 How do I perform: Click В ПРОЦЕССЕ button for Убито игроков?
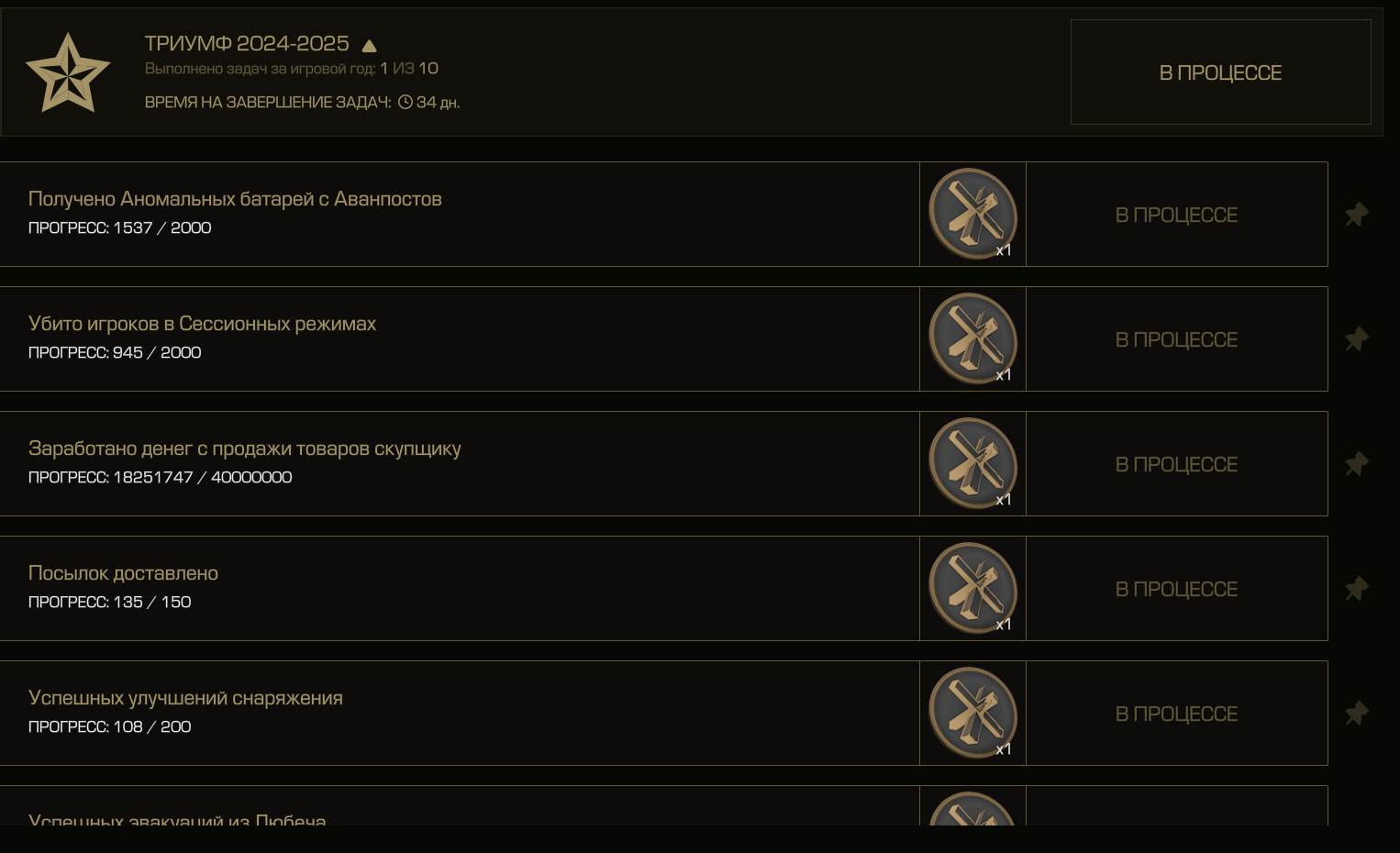click(x=1176, y=339)
